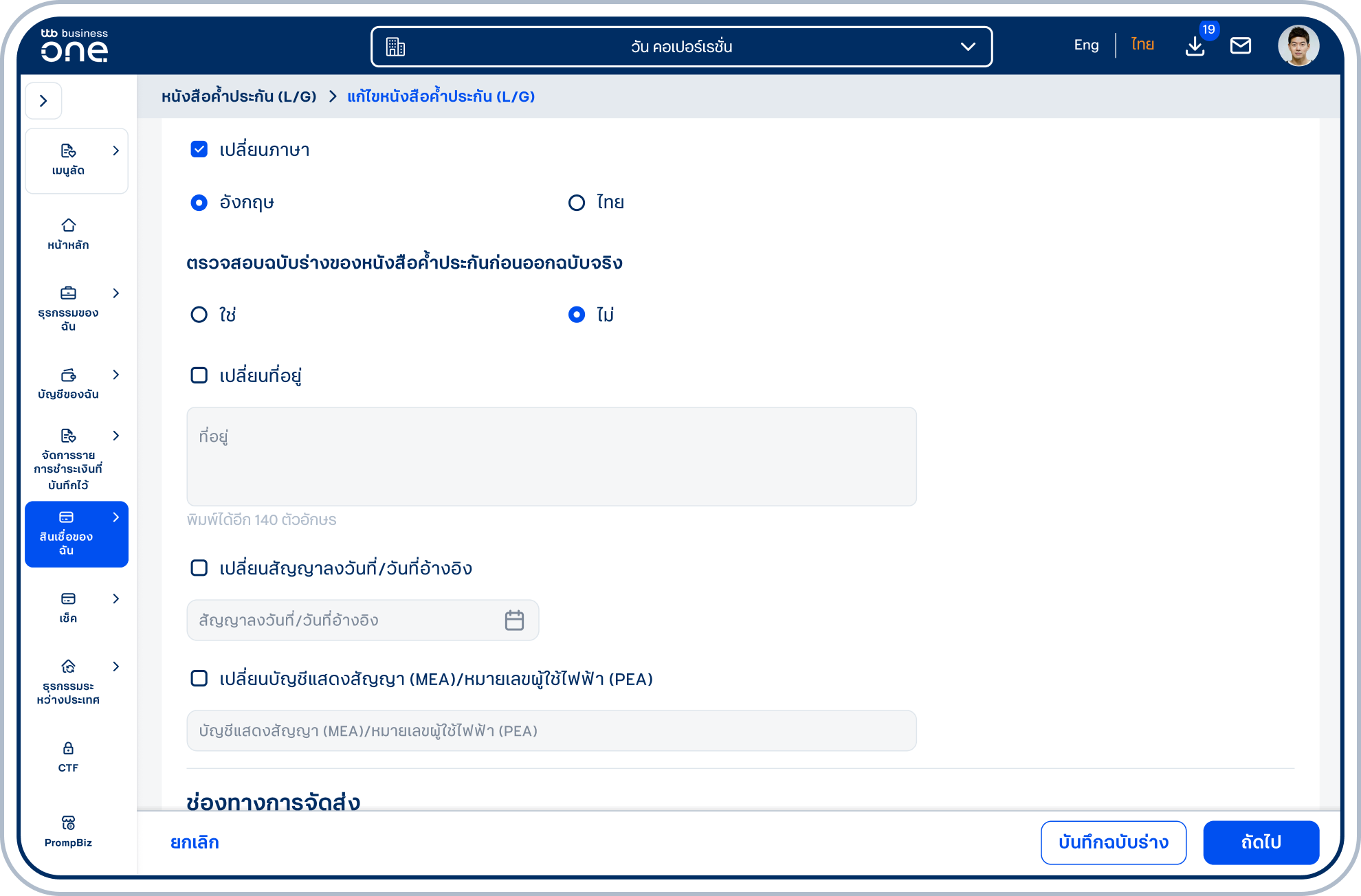
Task: Select ใช่ for draft review
Action: 199,315
